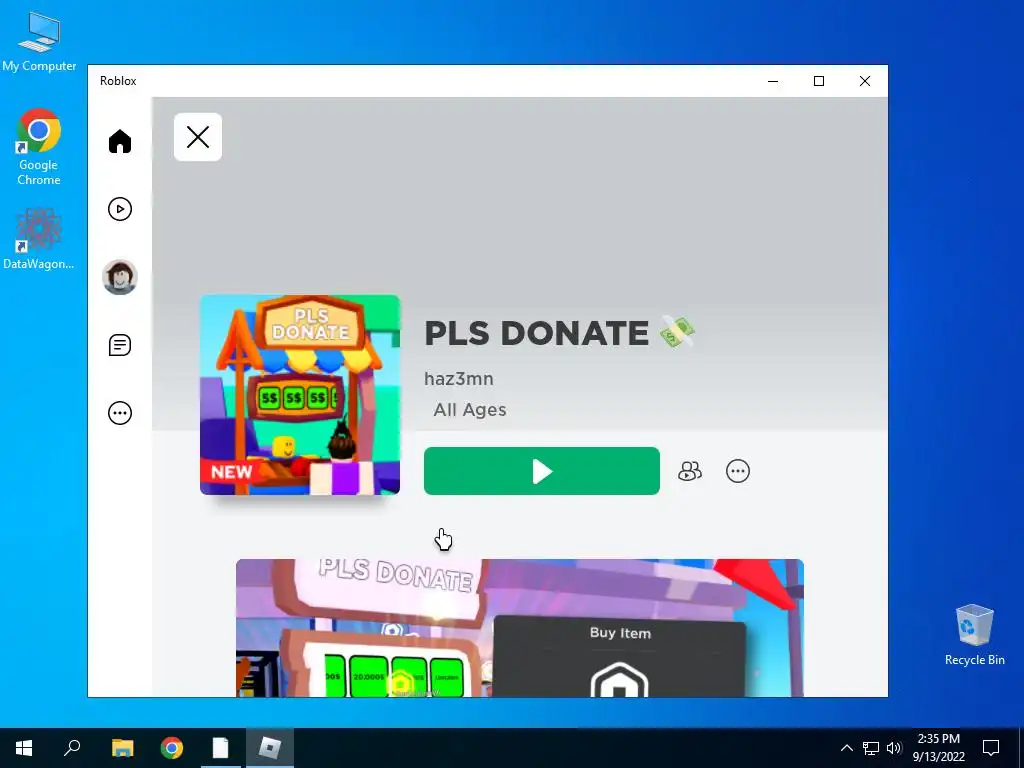Image resolution: width=1024 pixels, height=768 pixels.
Task: Open the taskbar clock and date
Action: pos(938,748)
